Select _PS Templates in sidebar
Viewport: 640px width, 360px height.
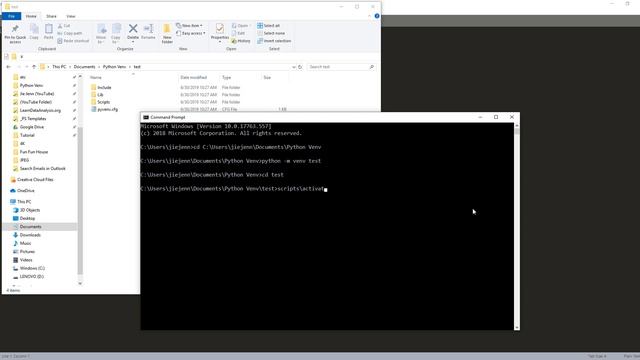(33, 119)
